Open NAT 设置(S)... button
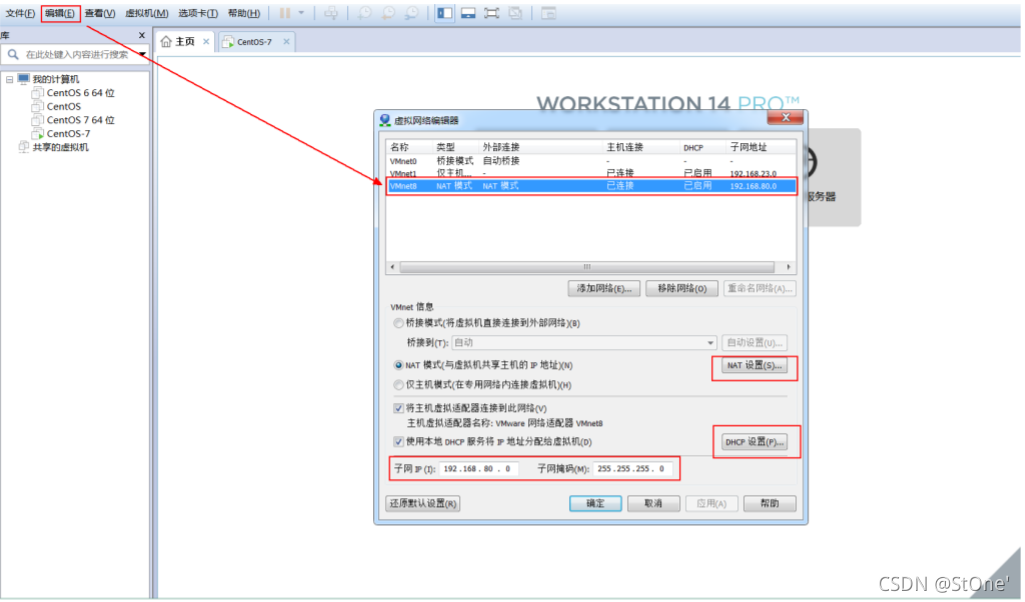This screenshot has width=1025, height=602. click(x=754, y=365)
